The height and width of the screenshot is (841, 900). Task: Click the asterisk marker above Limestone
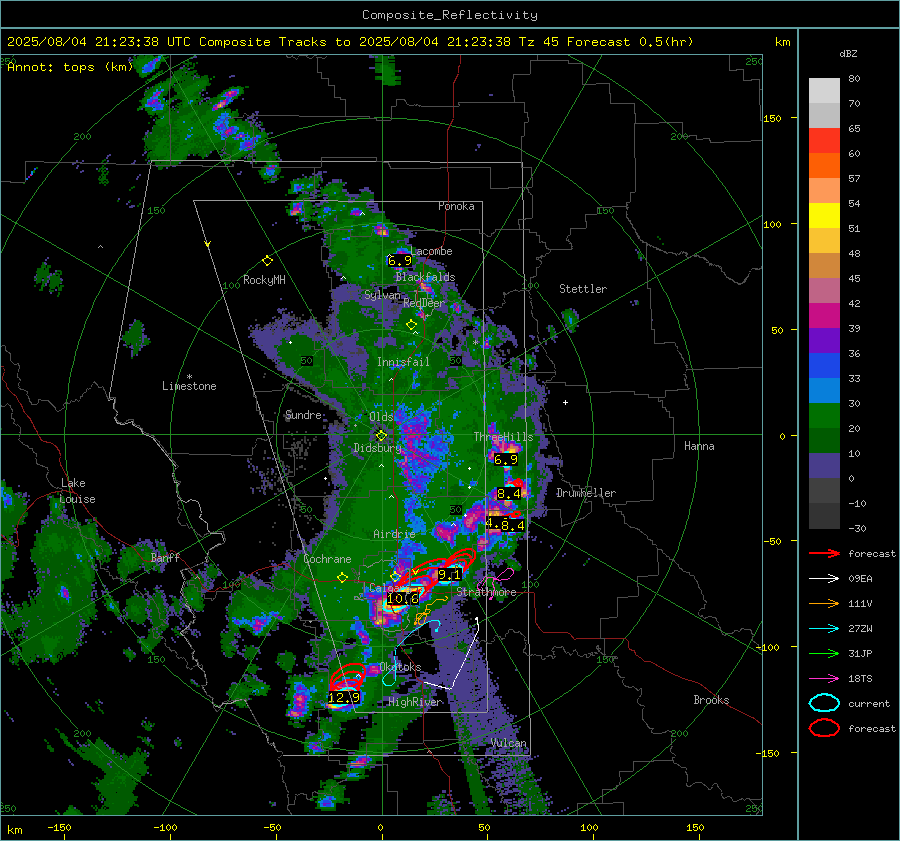click(x=189, y=377)
